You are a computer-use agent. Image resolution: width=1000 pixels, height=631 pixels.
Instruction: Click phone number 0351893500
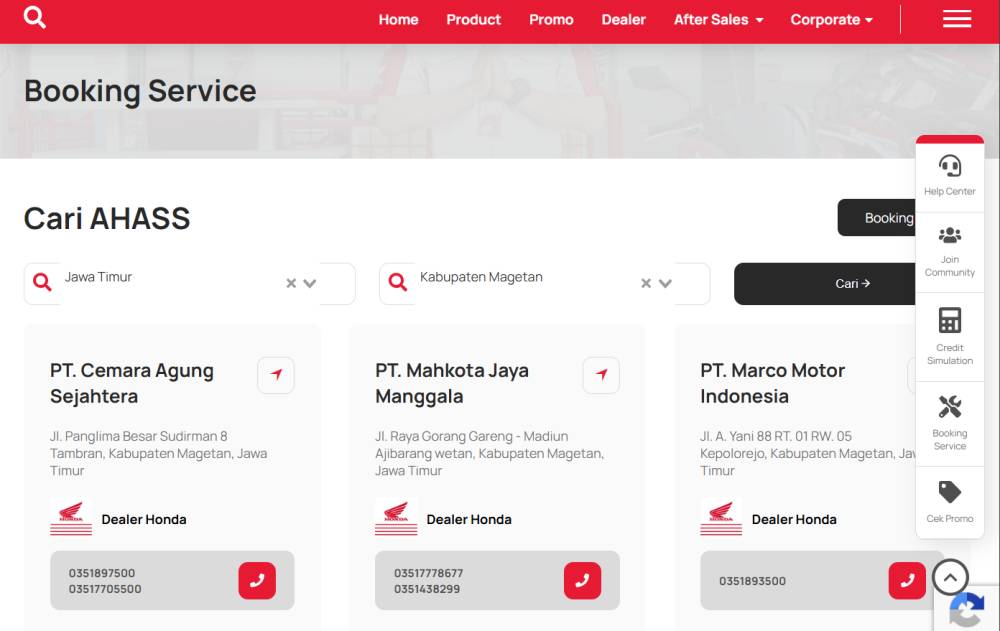point(752,581)
